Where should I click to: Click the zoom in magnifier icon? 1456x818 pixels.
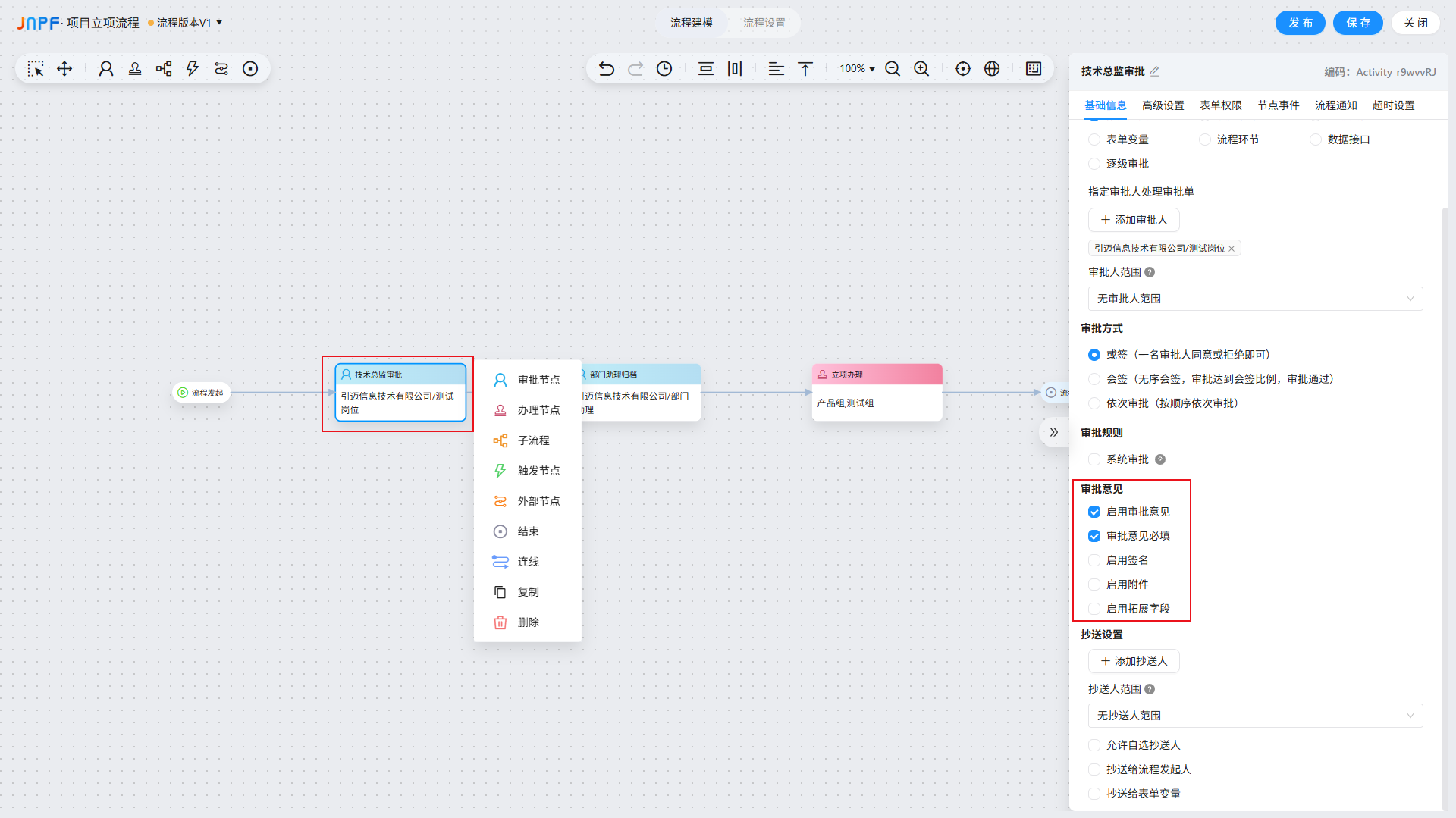pos(921,69)
